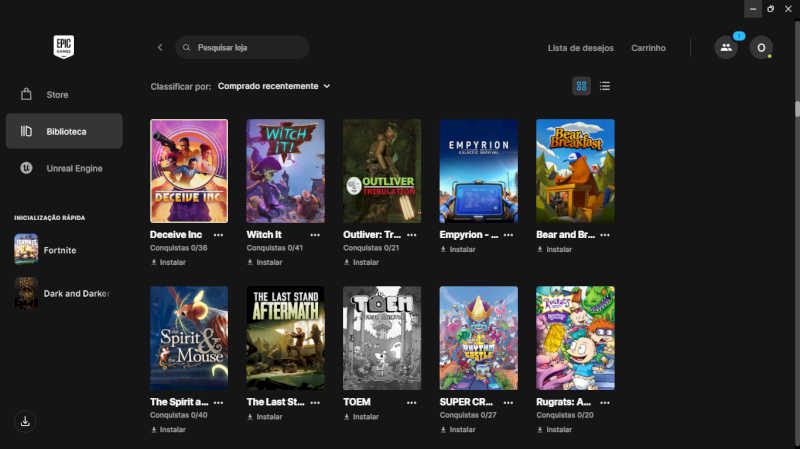Install Witch It
The height and width of the screenshot is (449, 800).
click(x=265, y=262)
